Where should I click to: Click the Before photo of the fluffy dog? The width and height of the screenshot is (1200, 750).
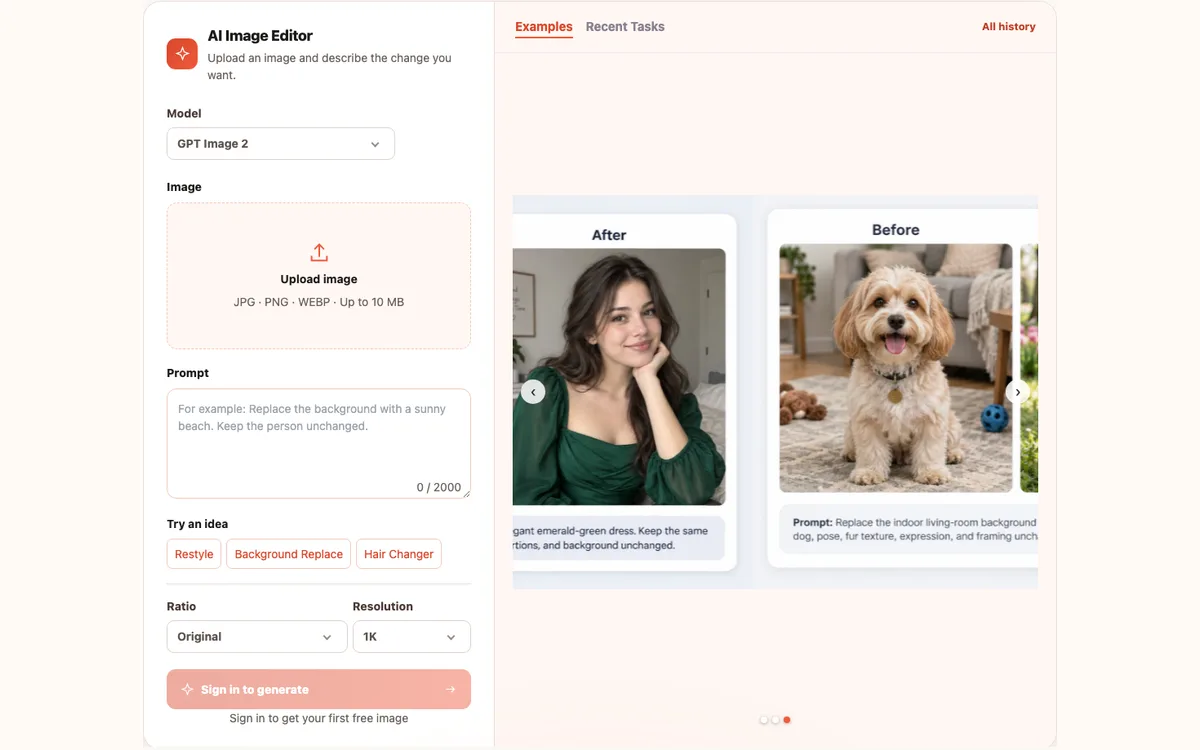pyautogui.click(x=896, y=369)
